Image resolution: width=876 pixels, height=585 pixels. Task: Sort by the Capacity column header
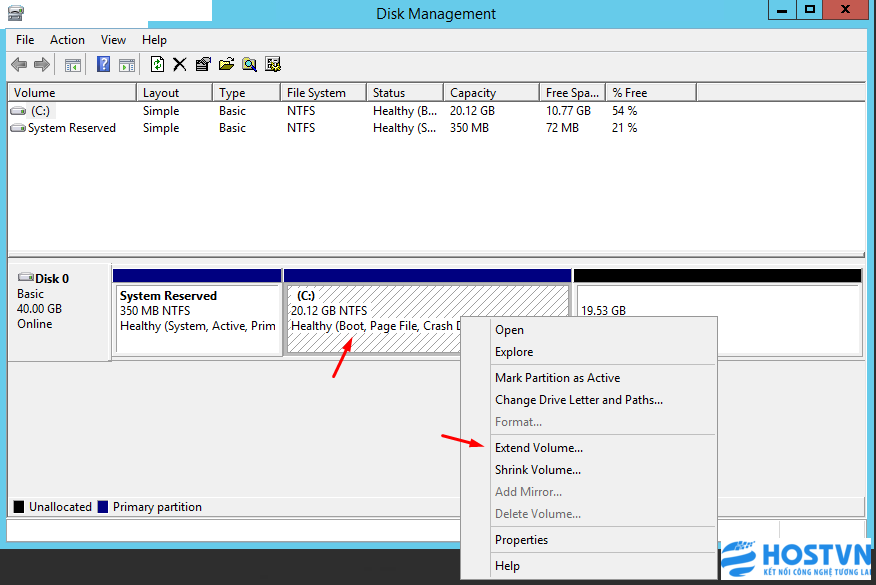pos(492,93)
